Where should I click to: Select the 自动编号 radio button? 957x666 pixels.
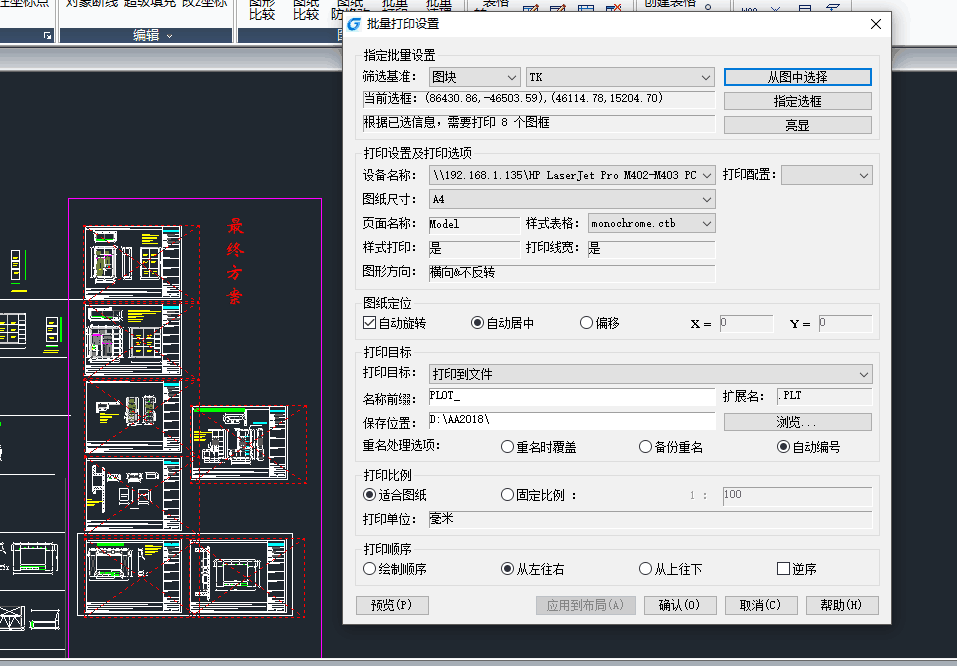(783, 447)
